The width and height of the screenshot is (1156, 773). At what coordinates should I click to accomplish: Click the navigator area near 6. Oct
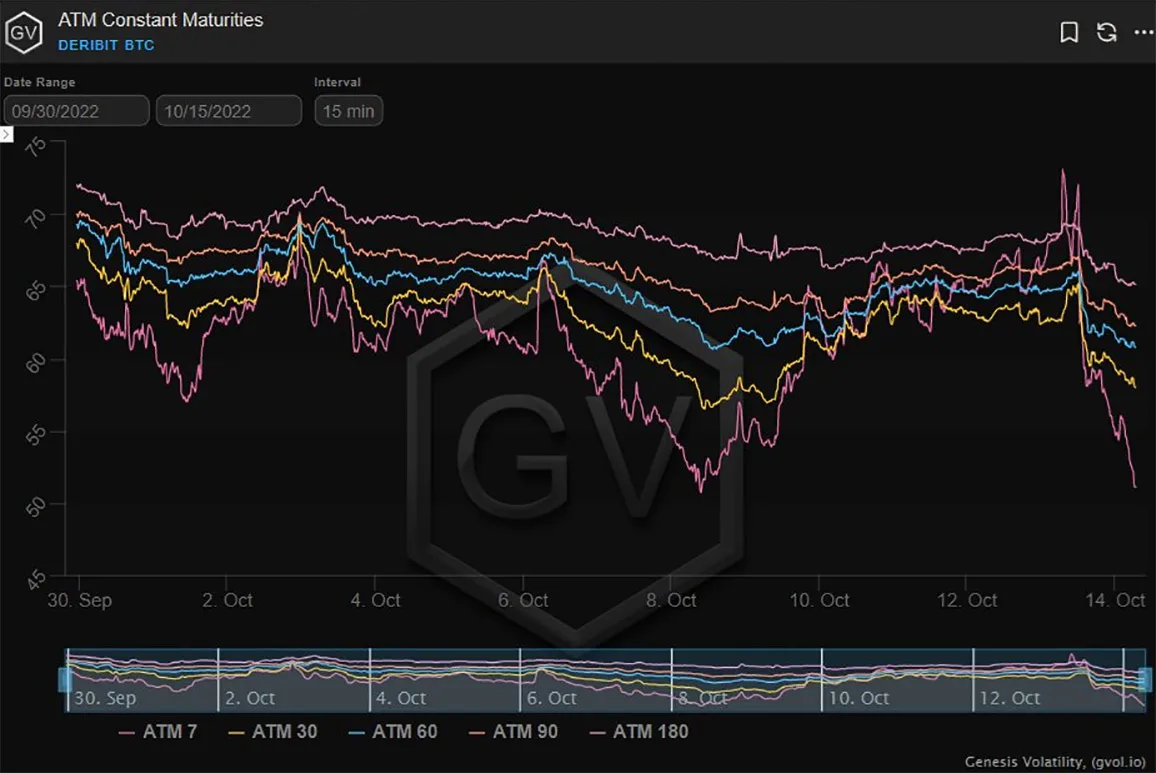(x=551, y=698)
